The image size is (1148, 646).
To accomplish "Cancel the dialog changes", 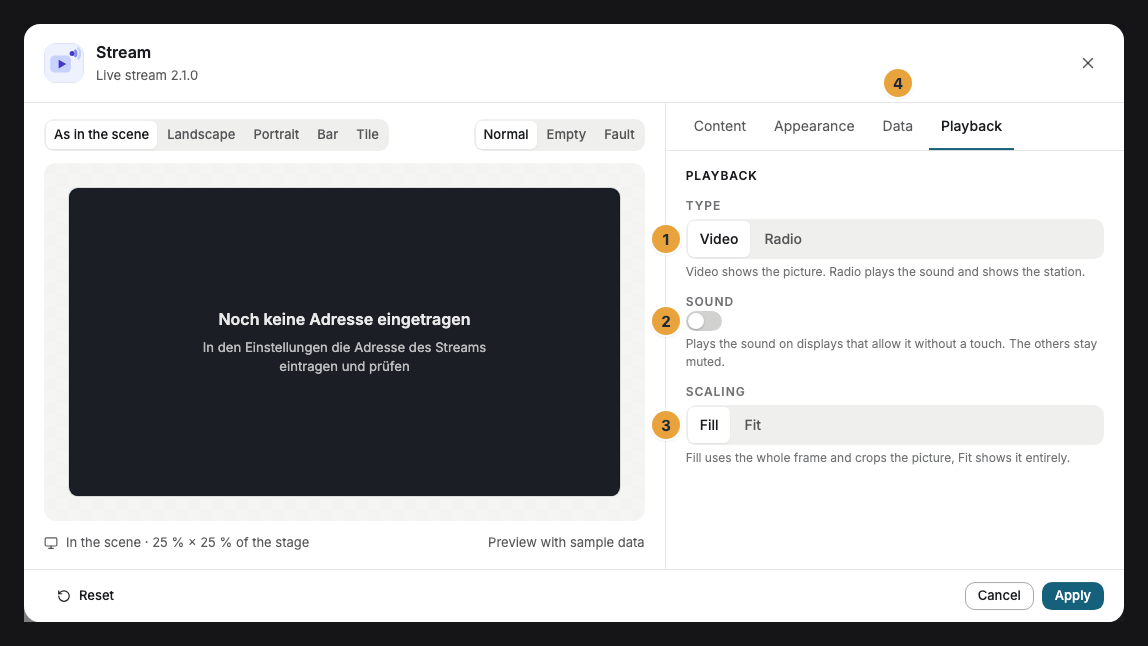I will (x=999, y=595).
